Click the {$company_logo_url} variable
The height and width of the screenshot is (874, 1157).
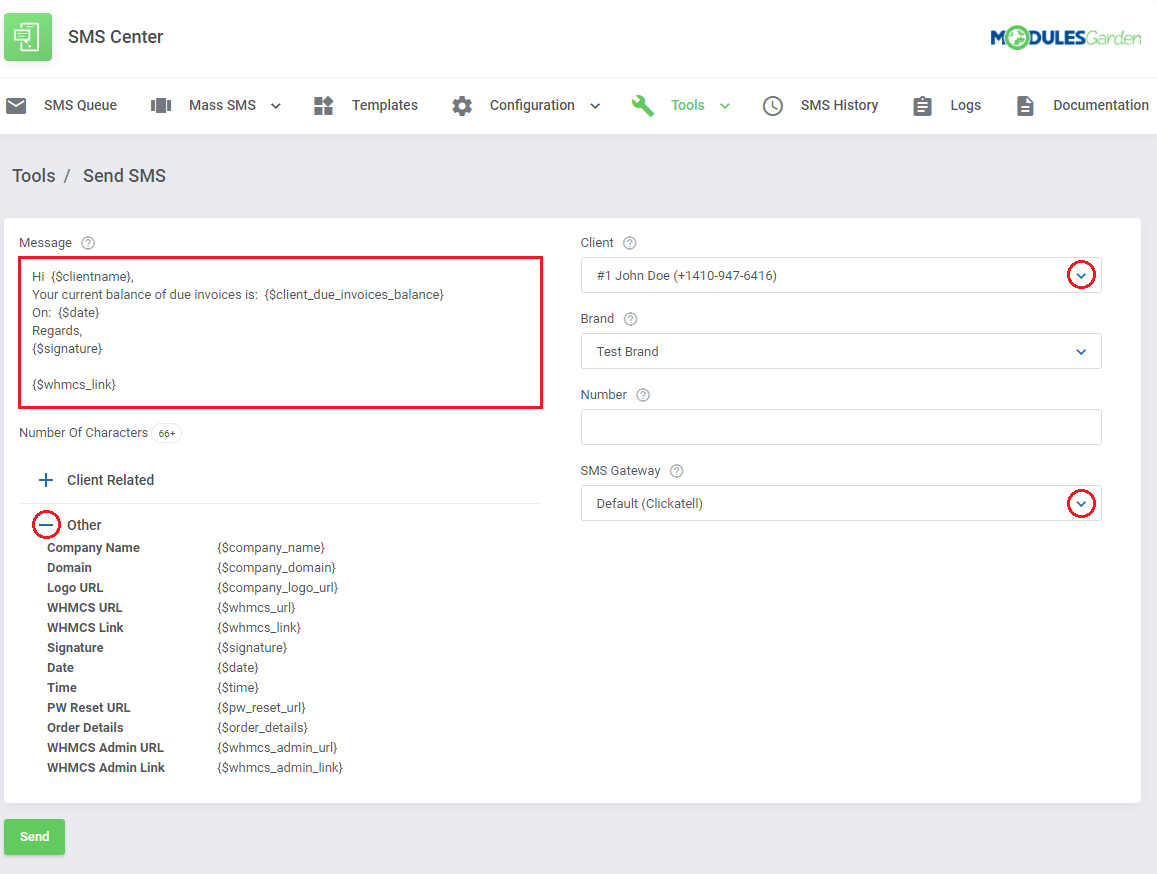pyautogui.click(x=277, y=588)
